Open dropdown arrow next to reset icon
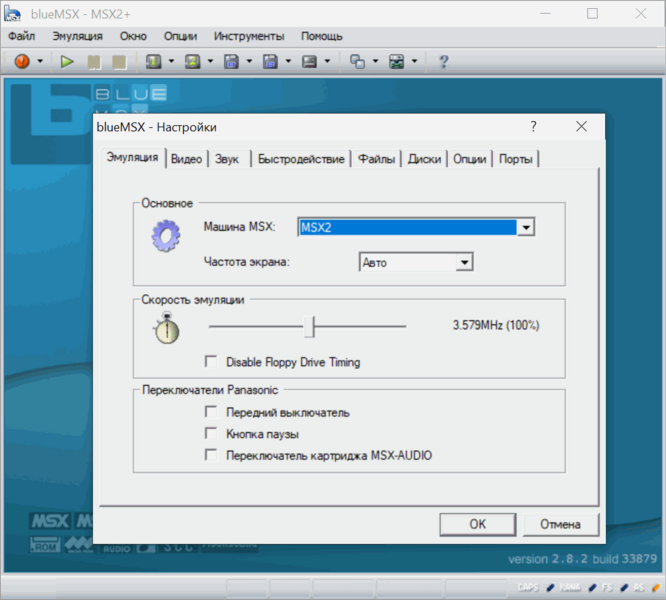Image resolution: width=666 pixels, height=600 pixels. (40, 61)
